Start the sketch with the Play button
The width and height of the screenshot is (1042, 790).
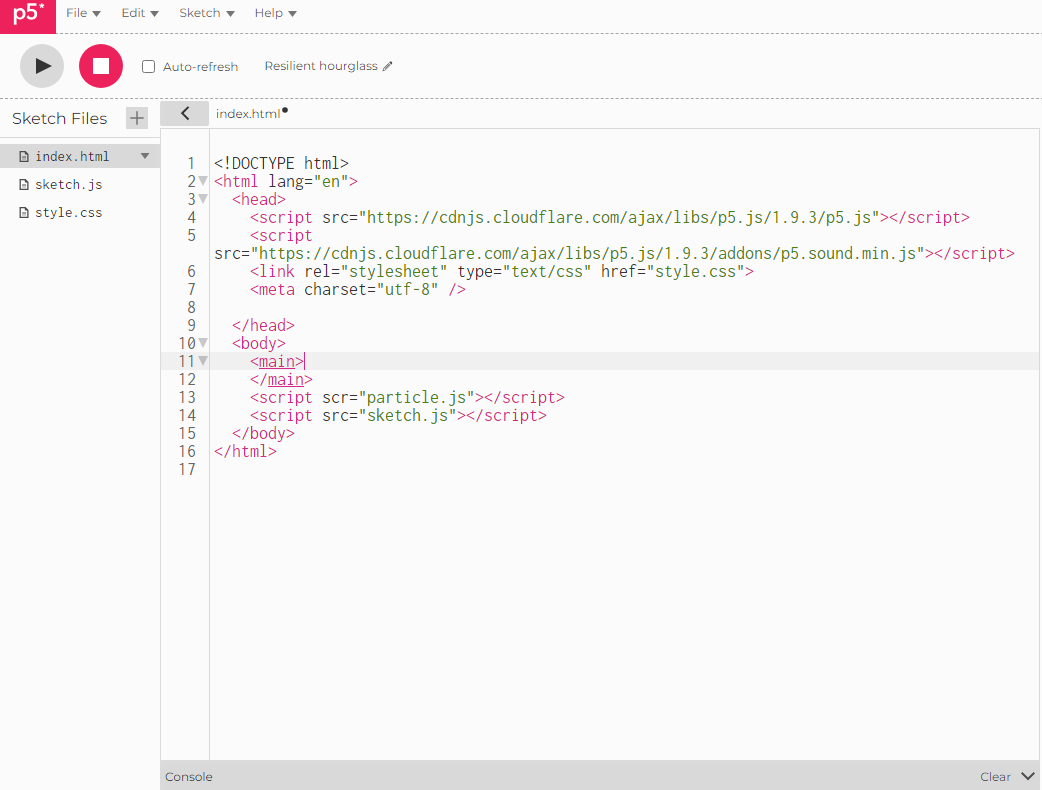(x=42, y=66)
